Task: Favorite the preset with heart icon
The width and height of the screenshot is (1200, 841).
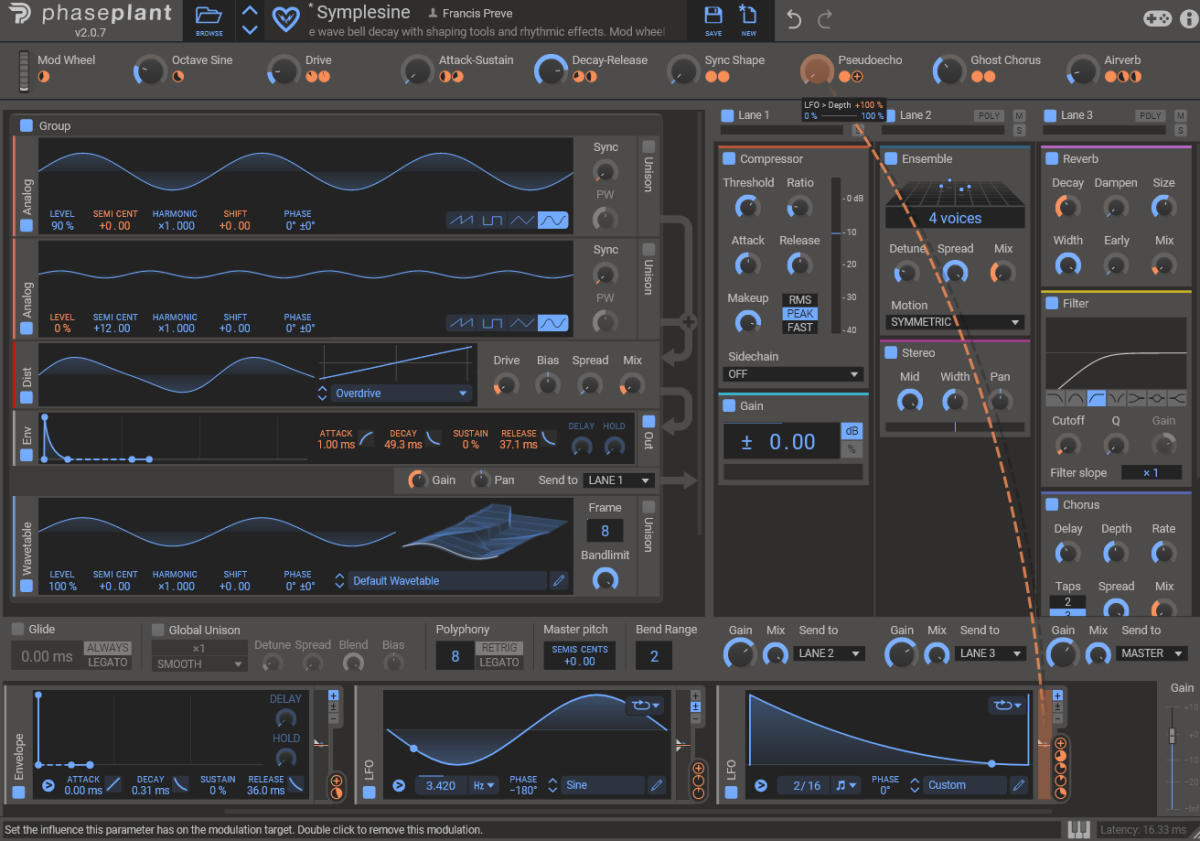Action: [x=285, y=20]
